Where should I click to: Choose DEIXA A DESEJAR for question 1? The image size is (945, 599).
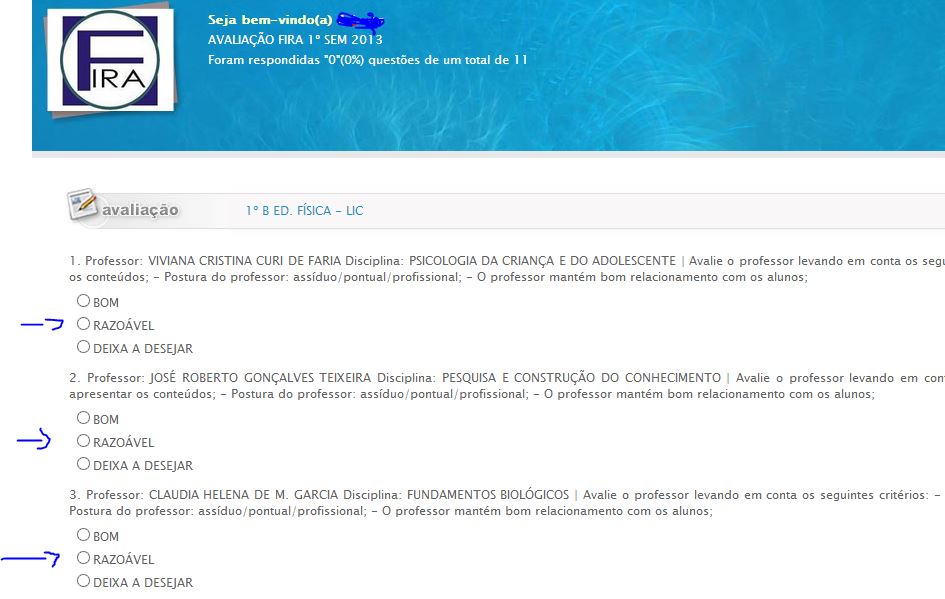[x=83, y=347]
